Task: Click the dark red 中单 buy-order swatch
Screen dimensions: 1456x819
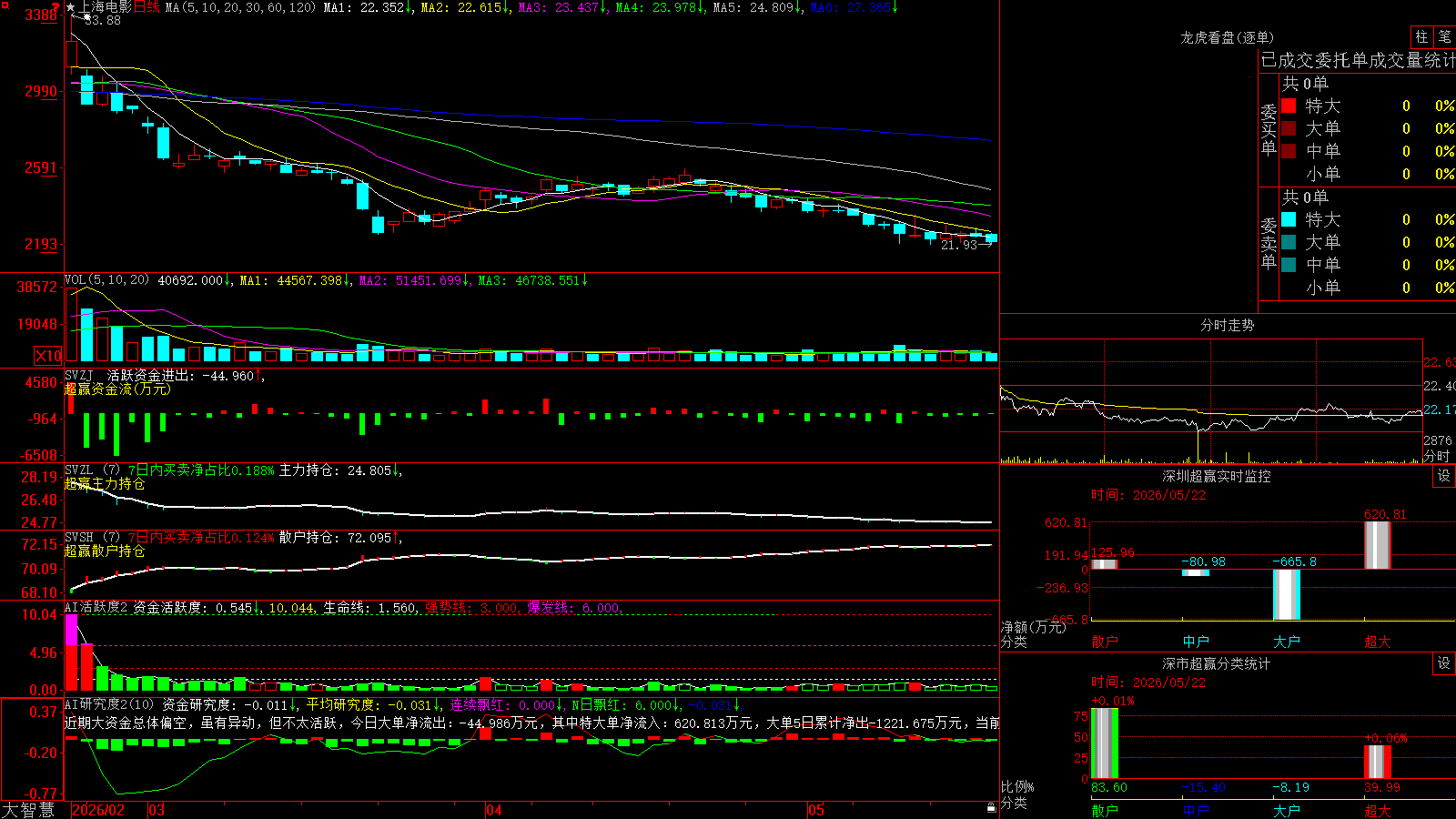Action: tap(1289, 150)
